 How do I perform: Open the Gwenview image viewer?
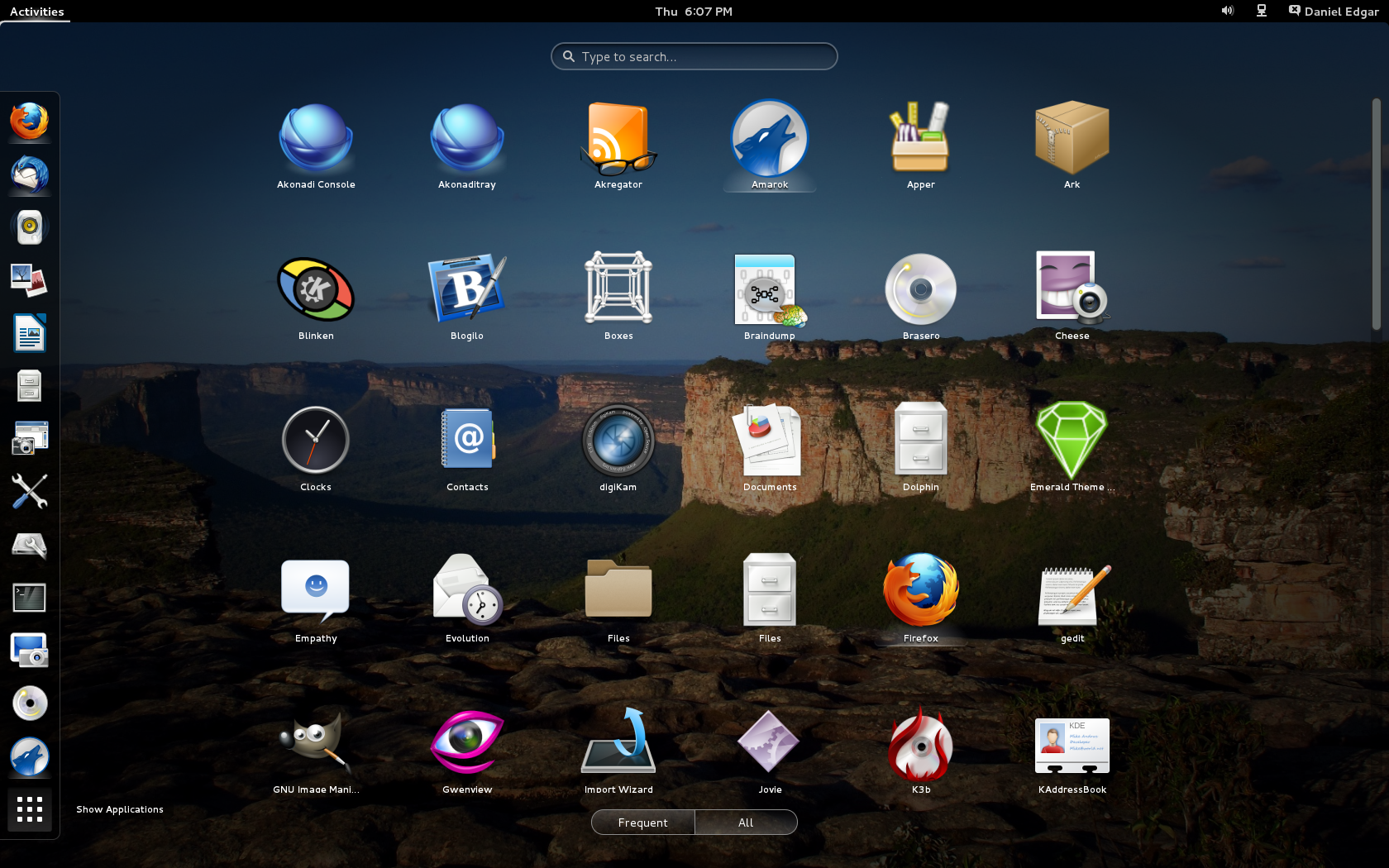coord(467,751)
